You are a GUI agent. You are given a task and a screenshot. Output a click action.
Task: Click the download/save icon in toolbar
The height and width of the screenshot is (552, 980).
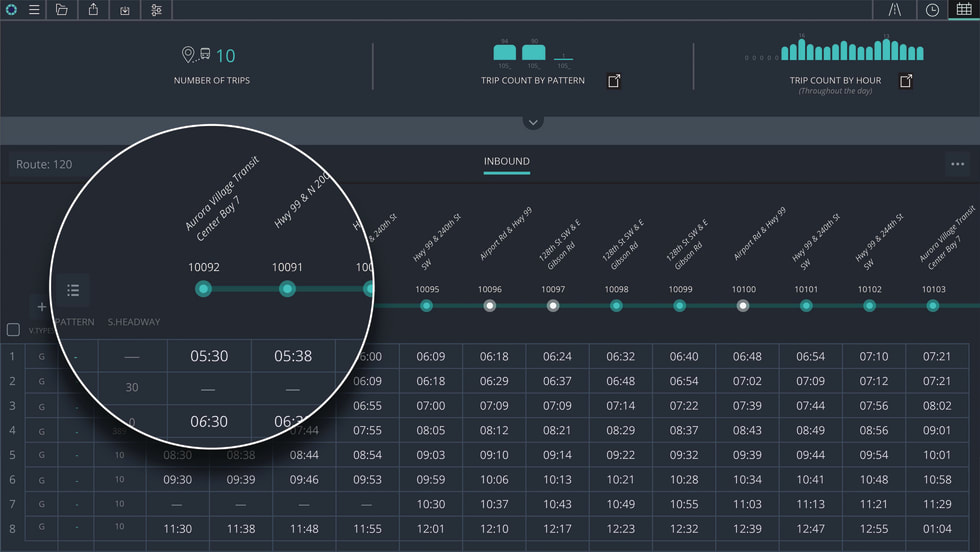click(125, 10)
